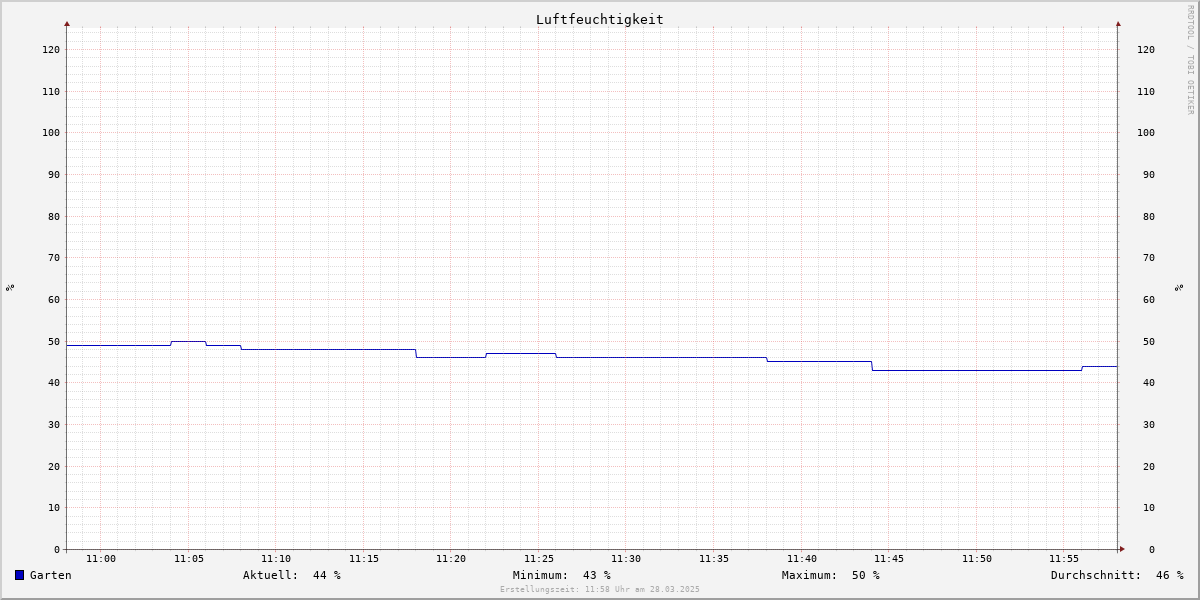Click the 11:15 time axis label
This screenshot has width=1200, height=600.
[364, 559]
